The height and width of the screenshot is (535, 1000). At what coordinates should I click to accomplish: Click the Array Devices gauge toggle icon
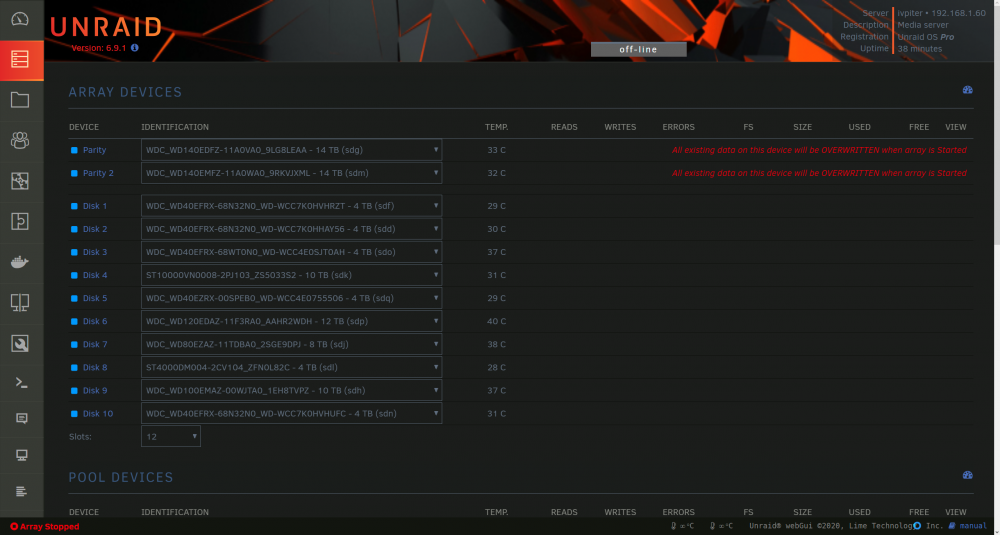pyautogui.click(x=967, y=90)
